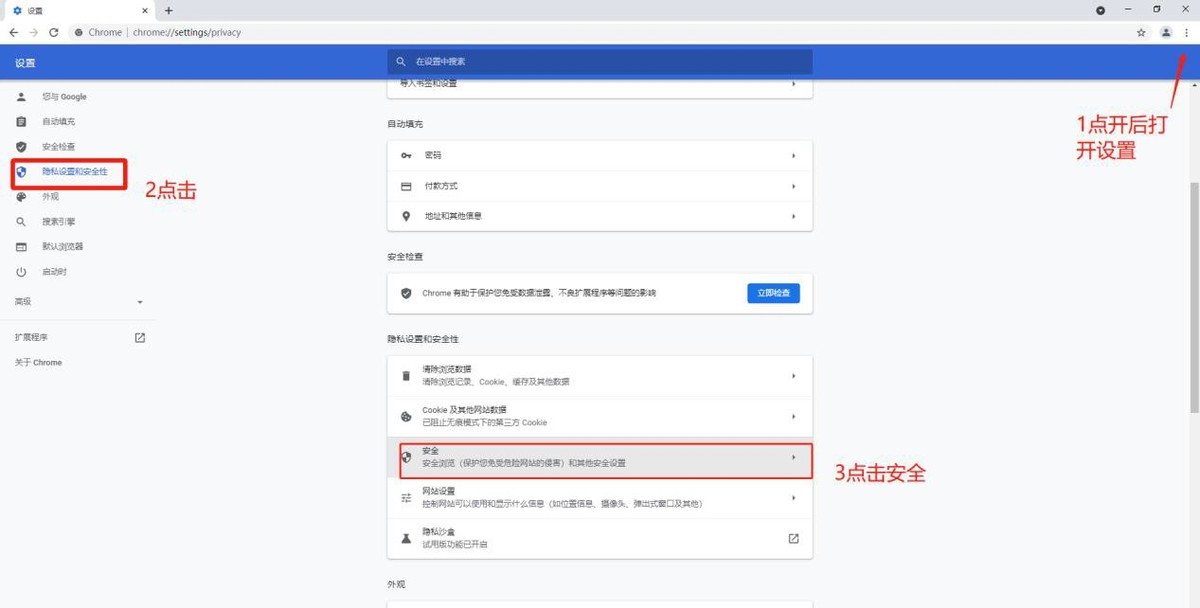Click the location pin icon in 地址和其他信息
The height and width of the screenshot is (608, 1200).
pos(406,216)
